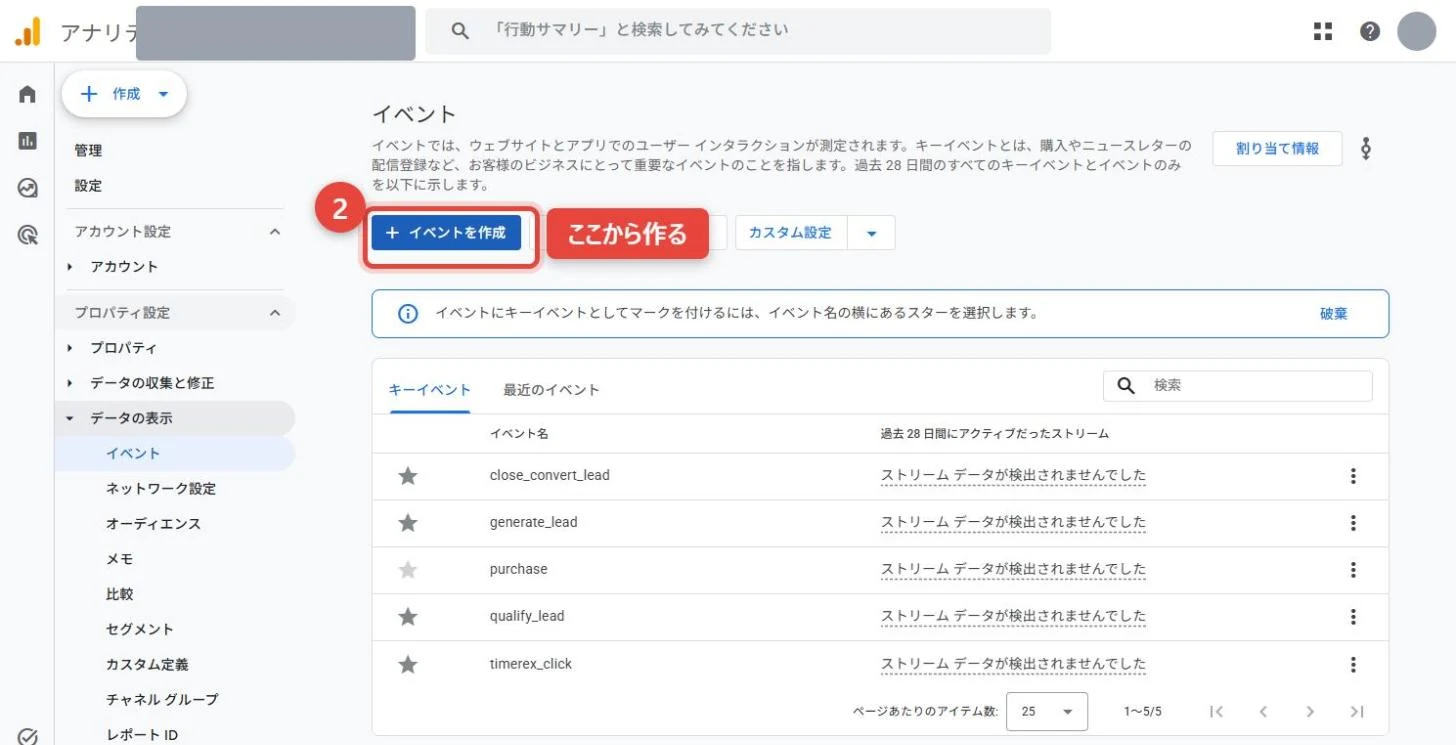Click stream data text in purchase row

(1013, 570)
